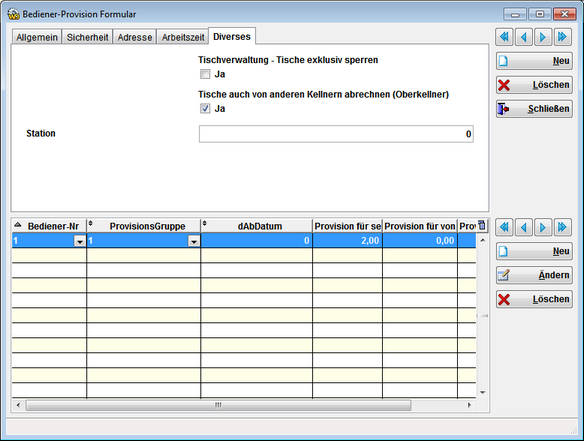This screenshot has width=584, height=441.
Task: Click the ProvisionsGruppe column sort arrows
Action: [x=91, y=223]
